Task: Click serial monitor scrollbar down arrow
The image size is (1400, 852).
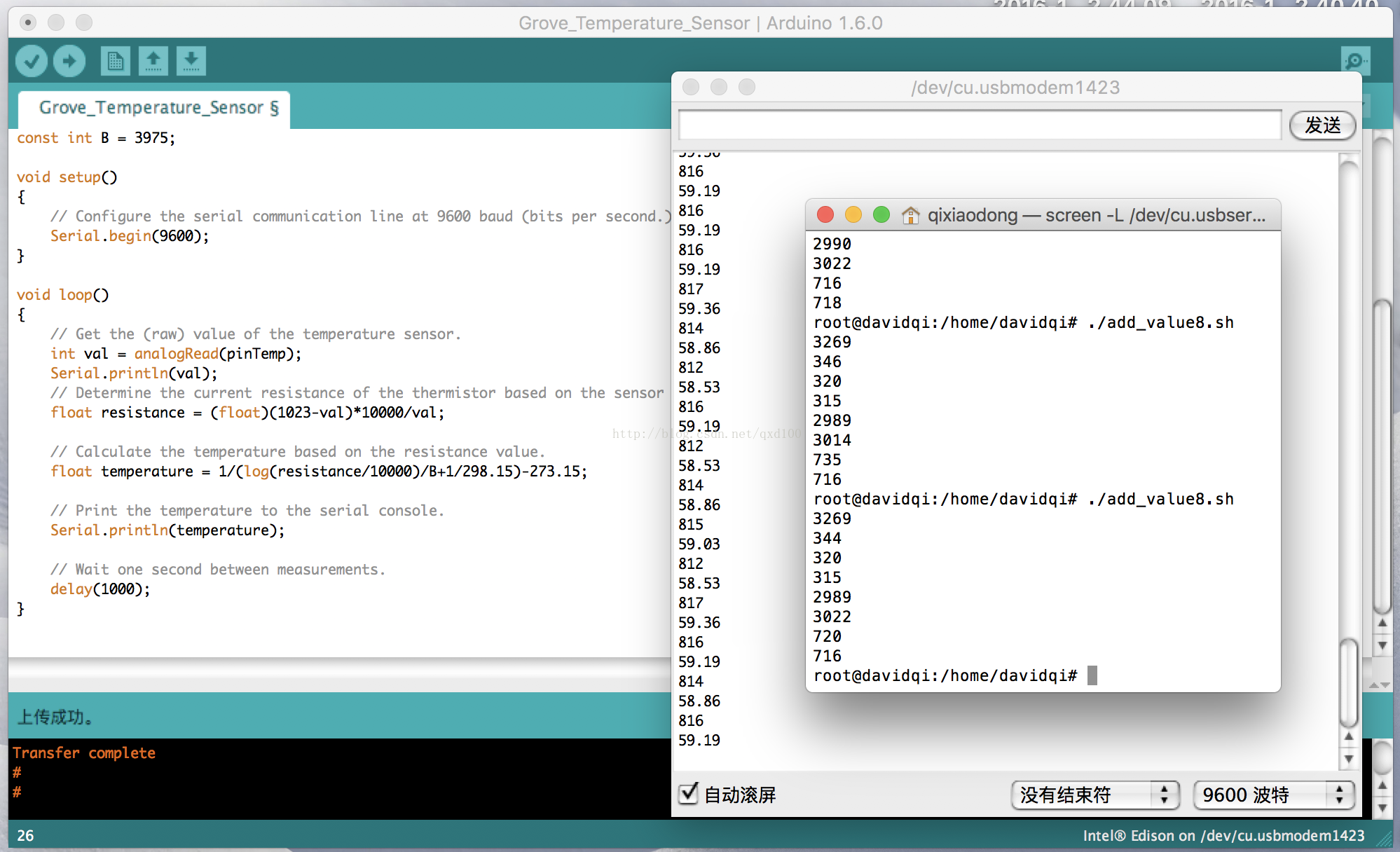Action: pos(1348,758)
